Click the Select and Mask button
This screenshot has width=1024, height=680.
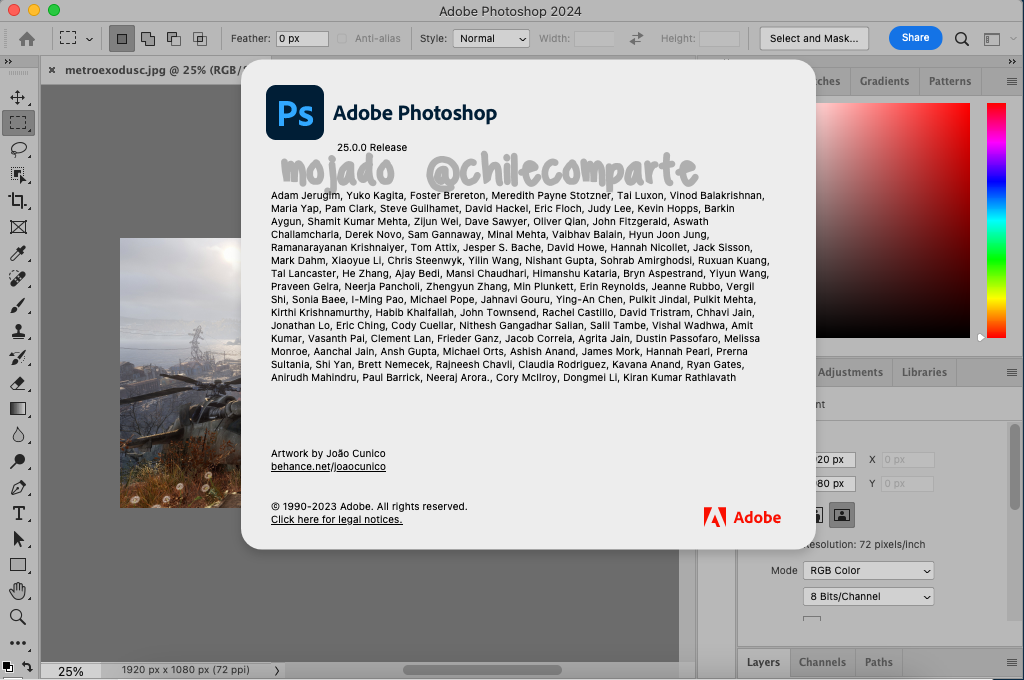point(814,39)
